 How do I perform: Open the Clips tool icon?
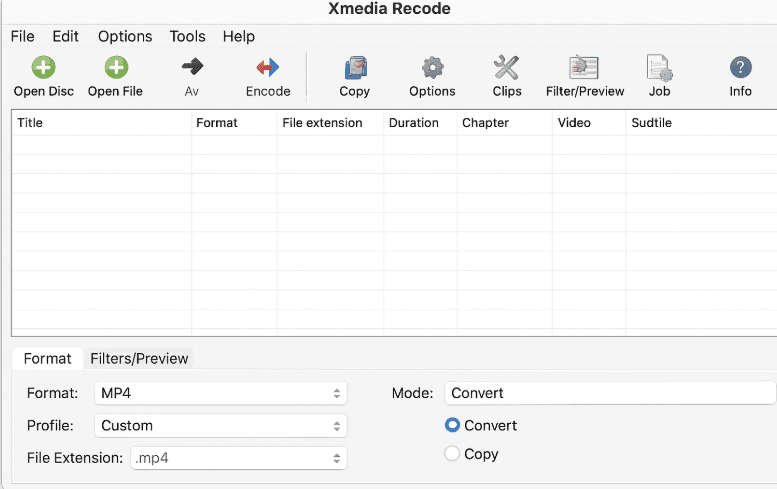pyautogui.click(x=506, y=67)
